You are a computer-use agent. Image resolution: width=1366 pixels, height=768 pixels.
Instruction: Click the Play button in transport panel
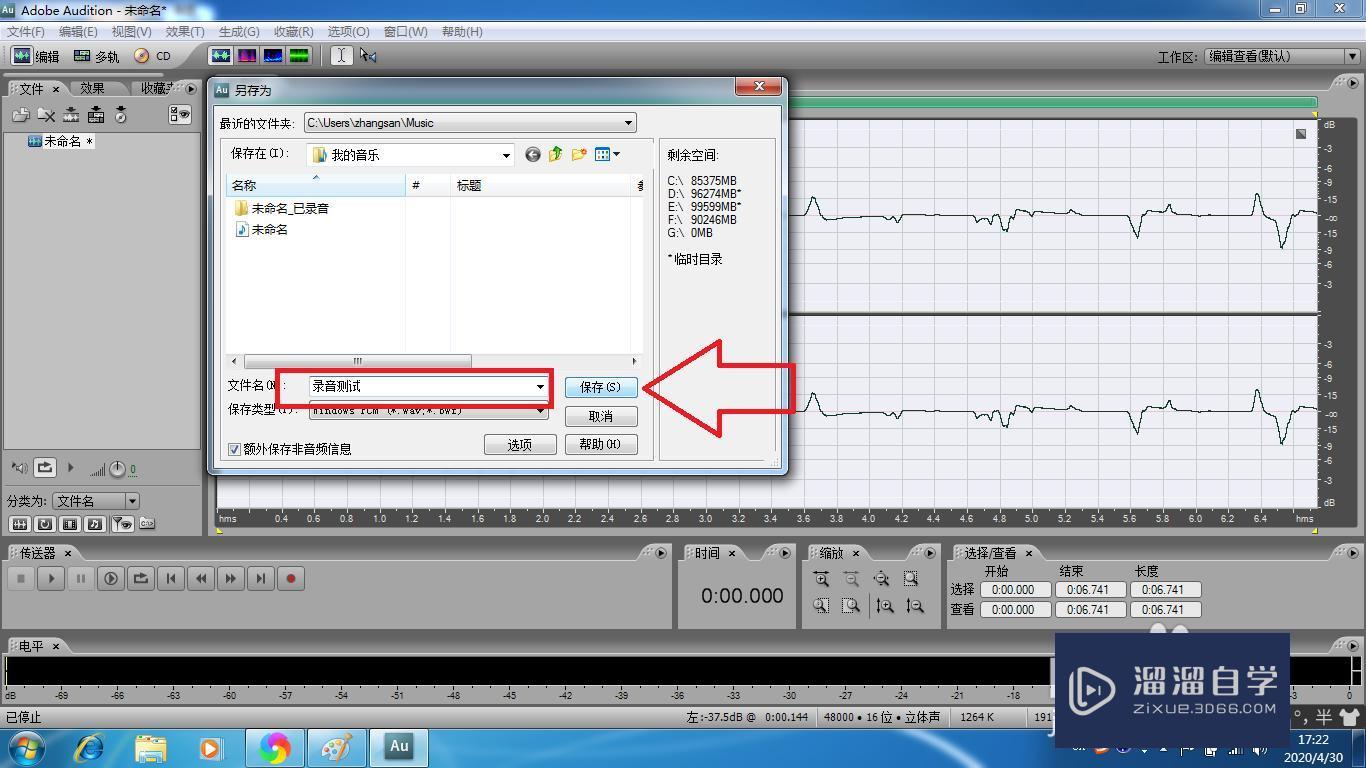(51, 578)
